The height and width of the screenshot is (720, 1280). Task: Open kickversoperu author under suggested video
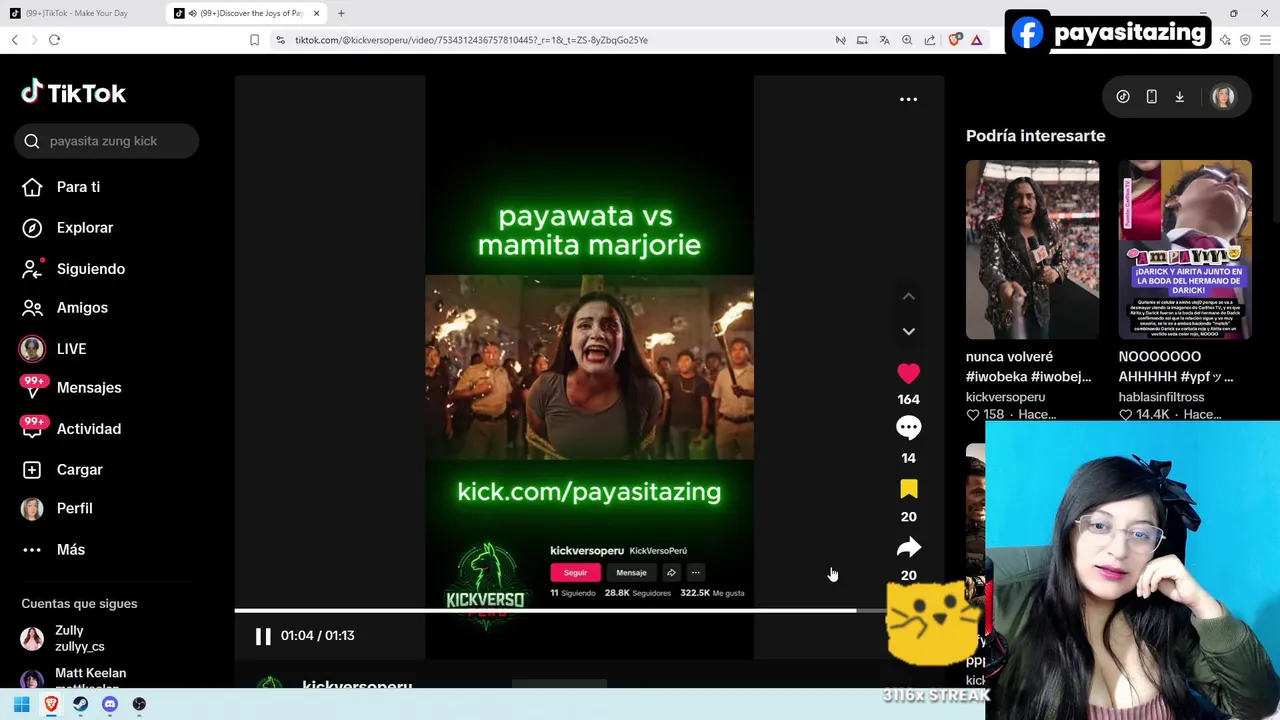[1005, 397]
